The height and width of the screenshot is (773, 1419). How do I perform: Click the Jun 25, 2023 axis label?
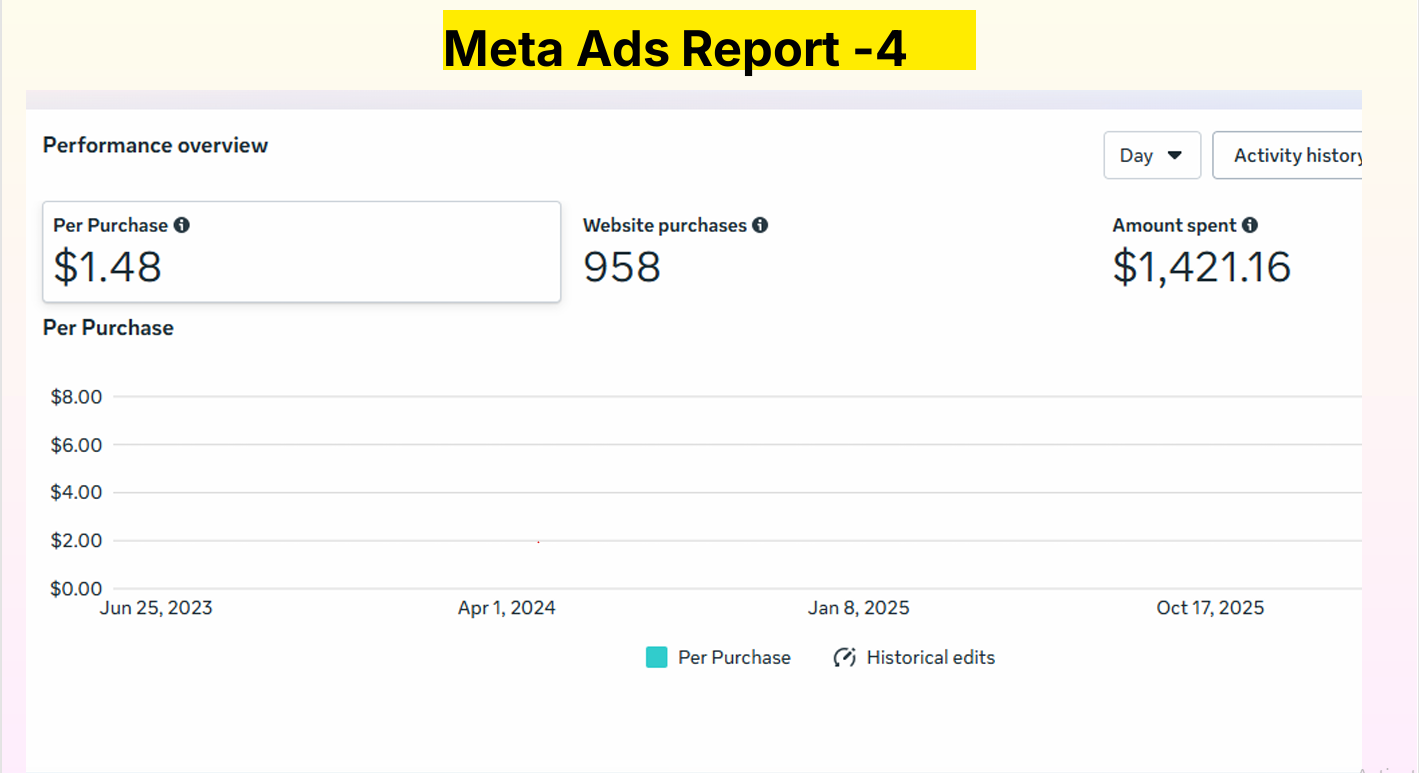(156, 608)
